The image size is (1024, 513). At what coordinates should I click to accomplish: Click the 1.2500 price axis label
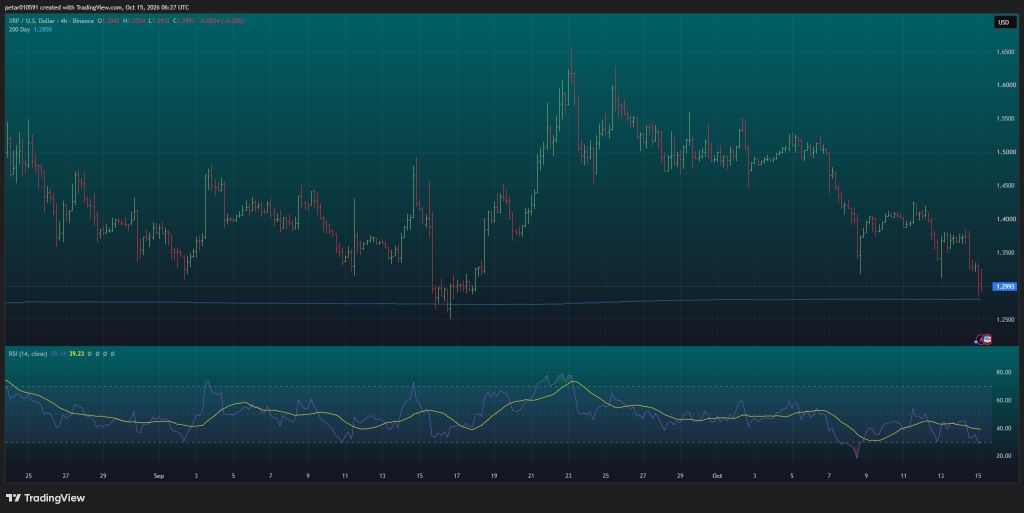pyautogui.click(x=1004, y=320)
